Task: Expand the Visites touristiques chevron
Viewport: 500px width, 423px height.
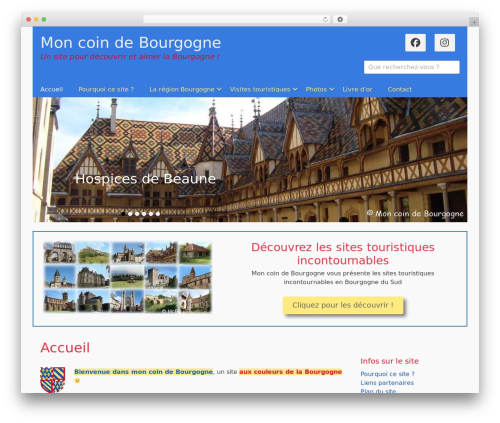Action: pyautogui.click(x=295, y=89)
